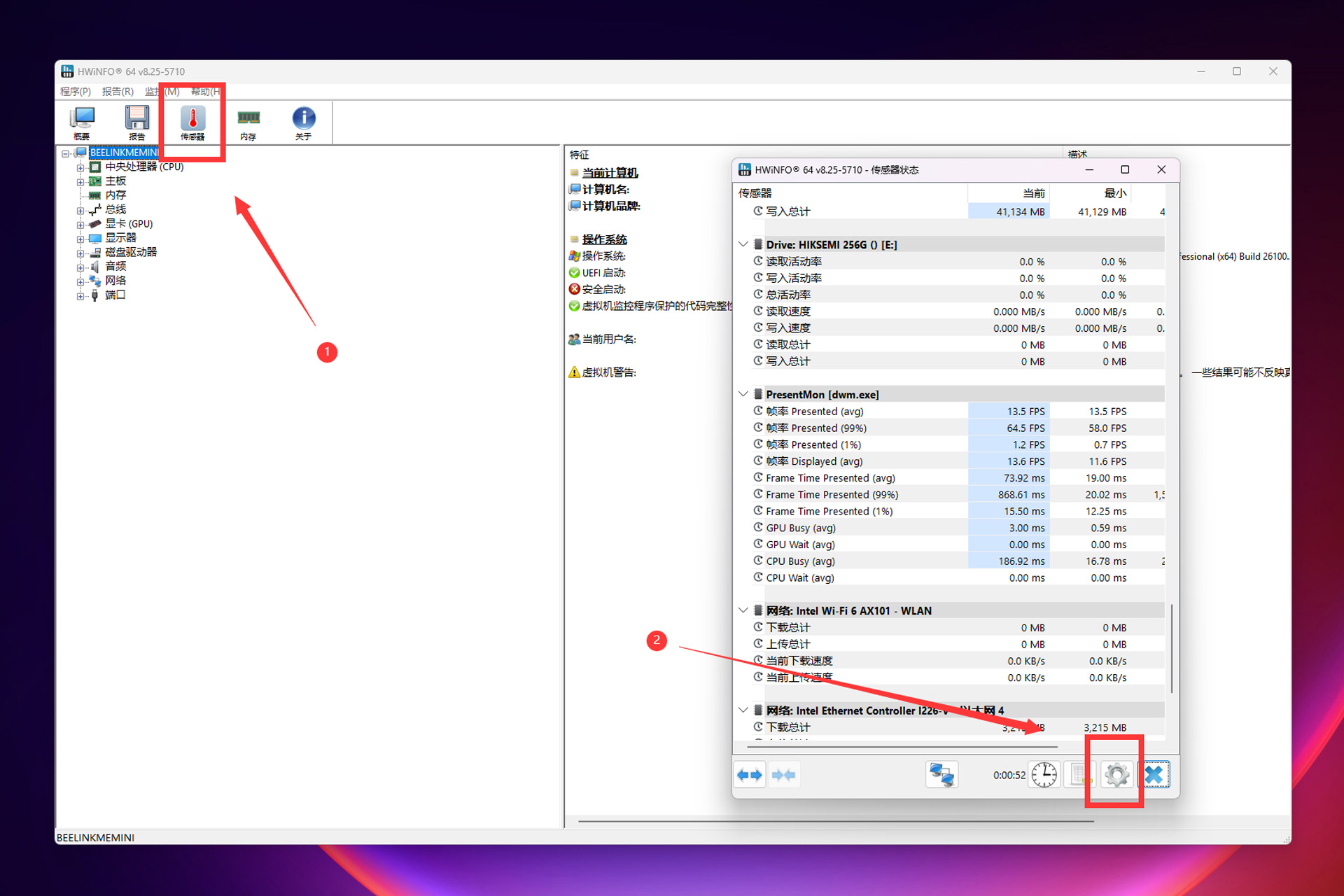Click the shrink layout inward arrows button

click(x=783, y=775)
